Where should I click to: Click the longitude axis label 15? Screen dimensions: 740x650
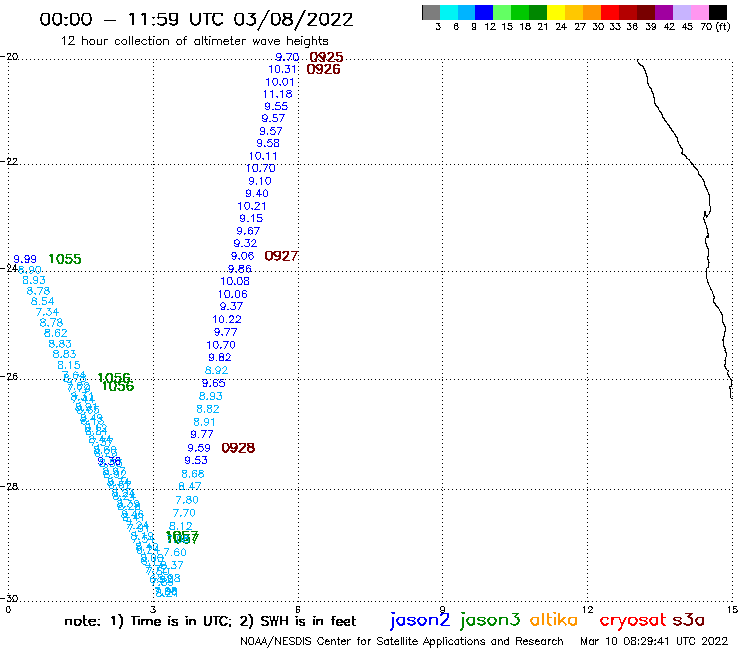732,609
